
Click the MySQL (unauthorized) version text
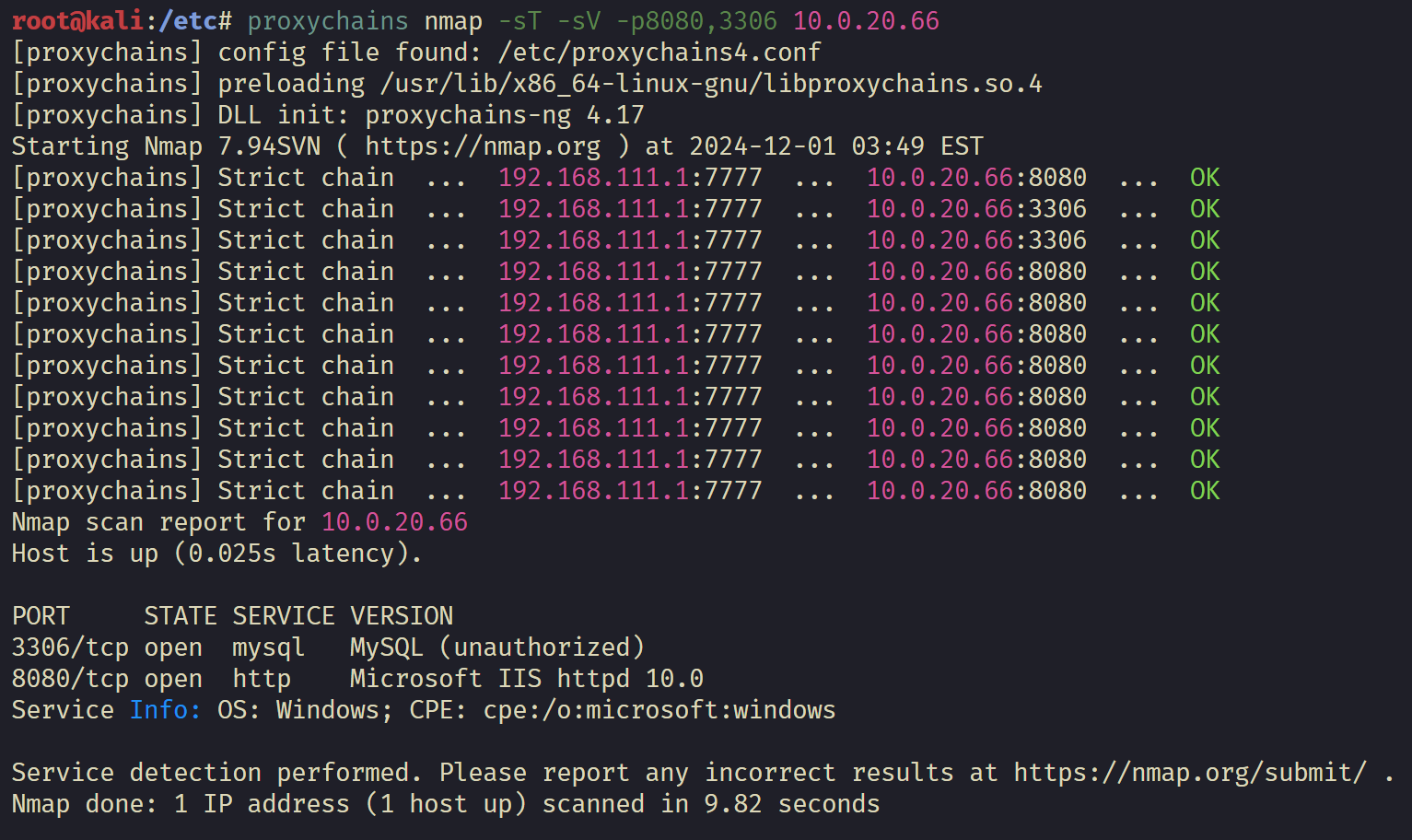point(496,647)
